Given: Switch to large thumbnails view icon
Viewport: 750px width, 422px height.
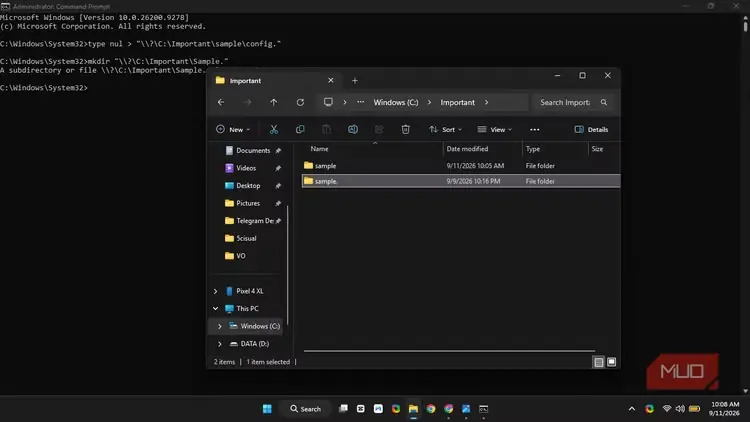Looking at the screenshot, I should [x=611, y=362].
